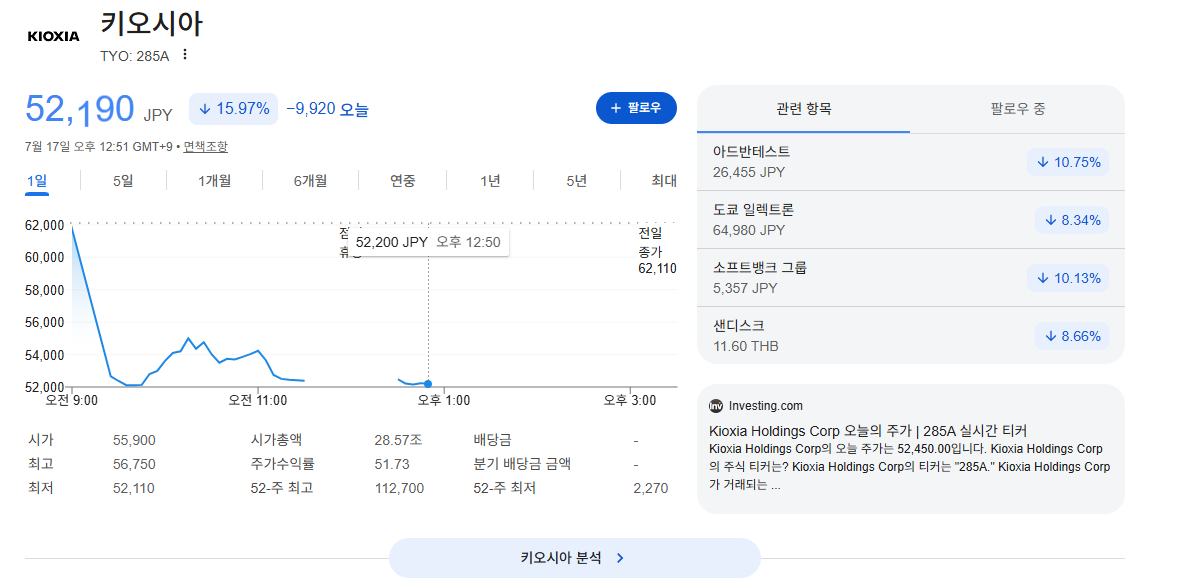The width and height of the screenshot is (1191, 586).
Task: Select the 1일 chart range tab
Action: click(x=36, y=181)
